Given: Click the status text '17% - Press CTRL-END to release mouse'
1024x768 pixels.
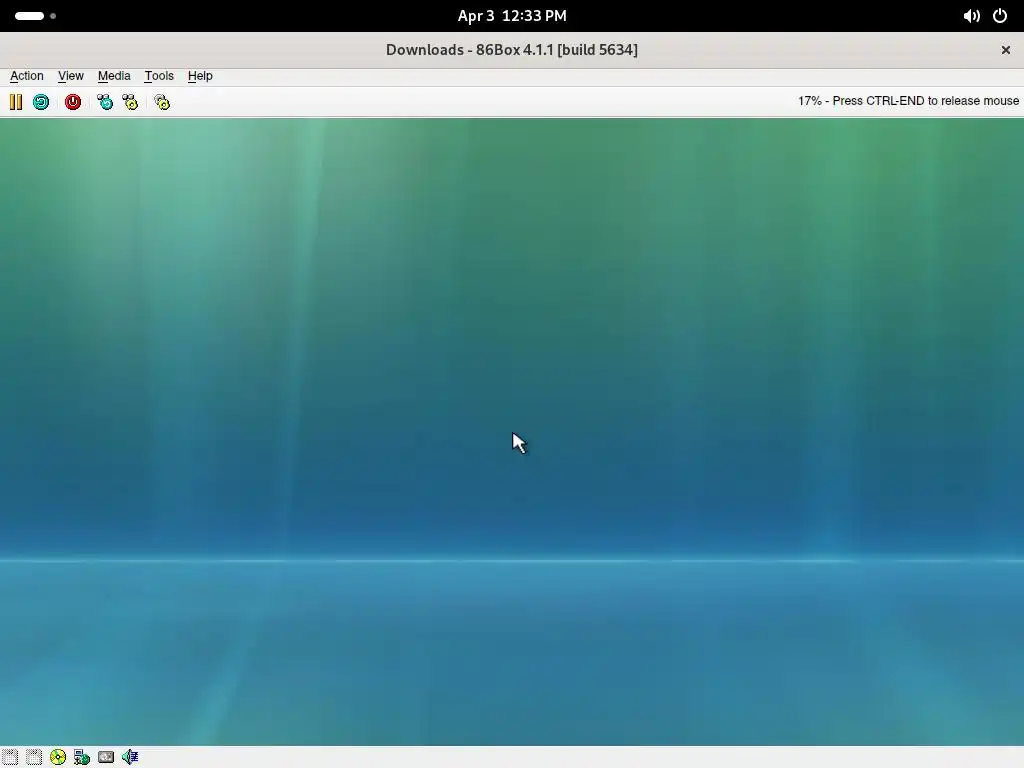Looking at the screenshot, I should [908, 101].
